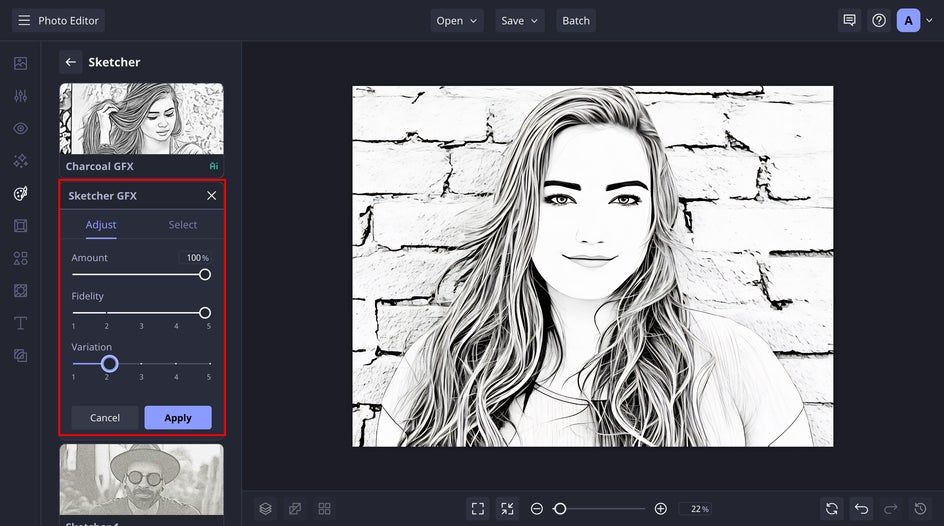This screenshot has width=944, height=526.
Task: Cancel the Sketcher GFX effect
Action: coord(105,418)
